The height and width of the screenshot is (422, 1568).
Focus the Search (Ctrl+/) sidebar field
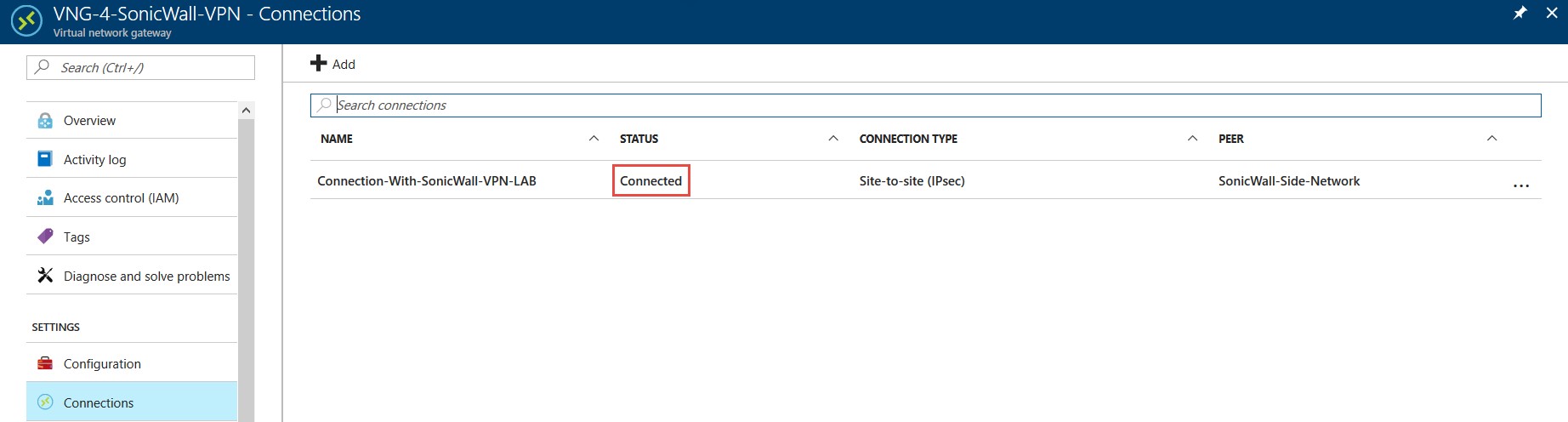point(140,67)
